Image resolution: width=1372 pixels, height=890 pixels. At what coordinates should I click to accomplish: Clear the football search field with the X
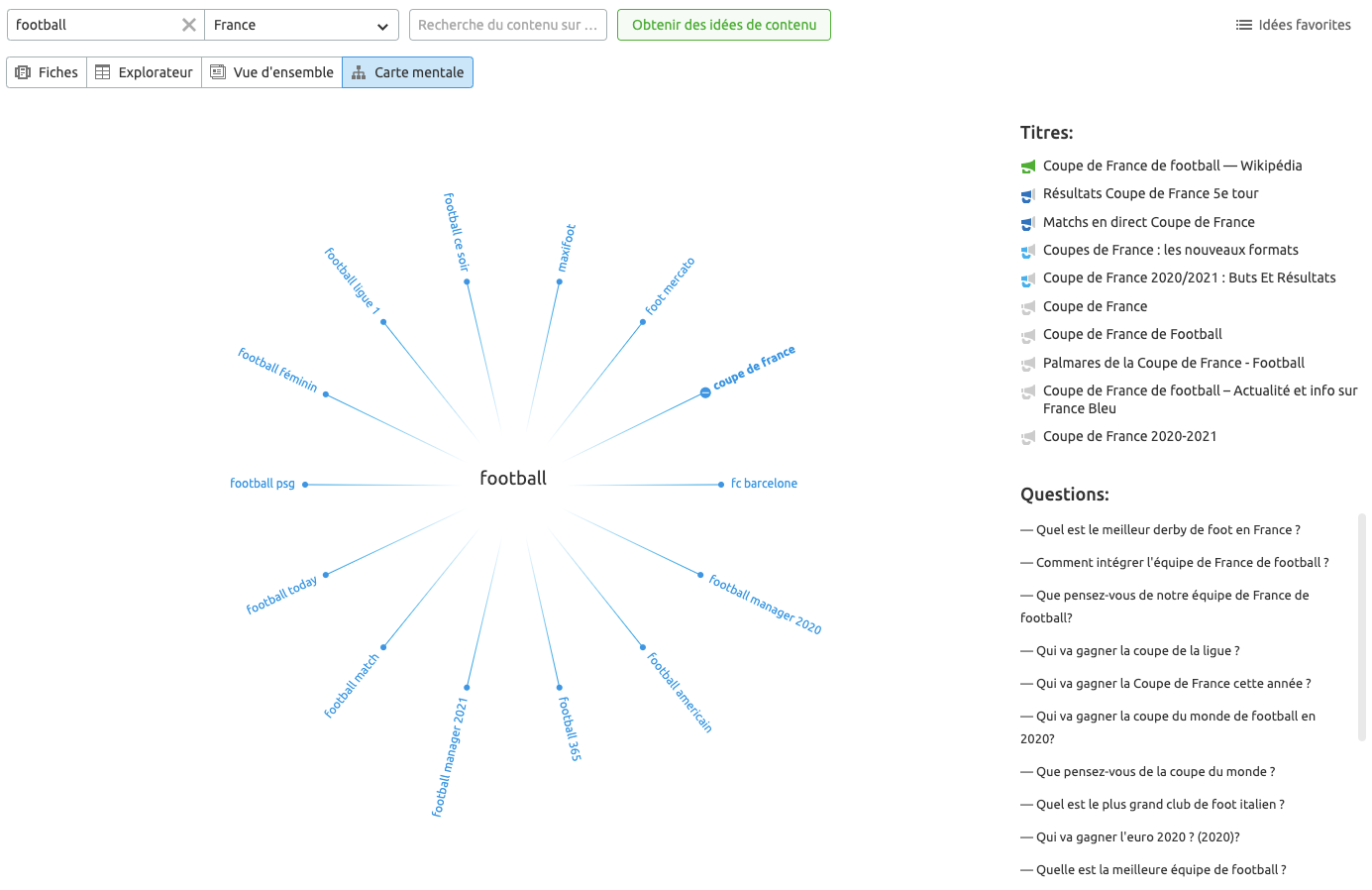click(188, 24)
